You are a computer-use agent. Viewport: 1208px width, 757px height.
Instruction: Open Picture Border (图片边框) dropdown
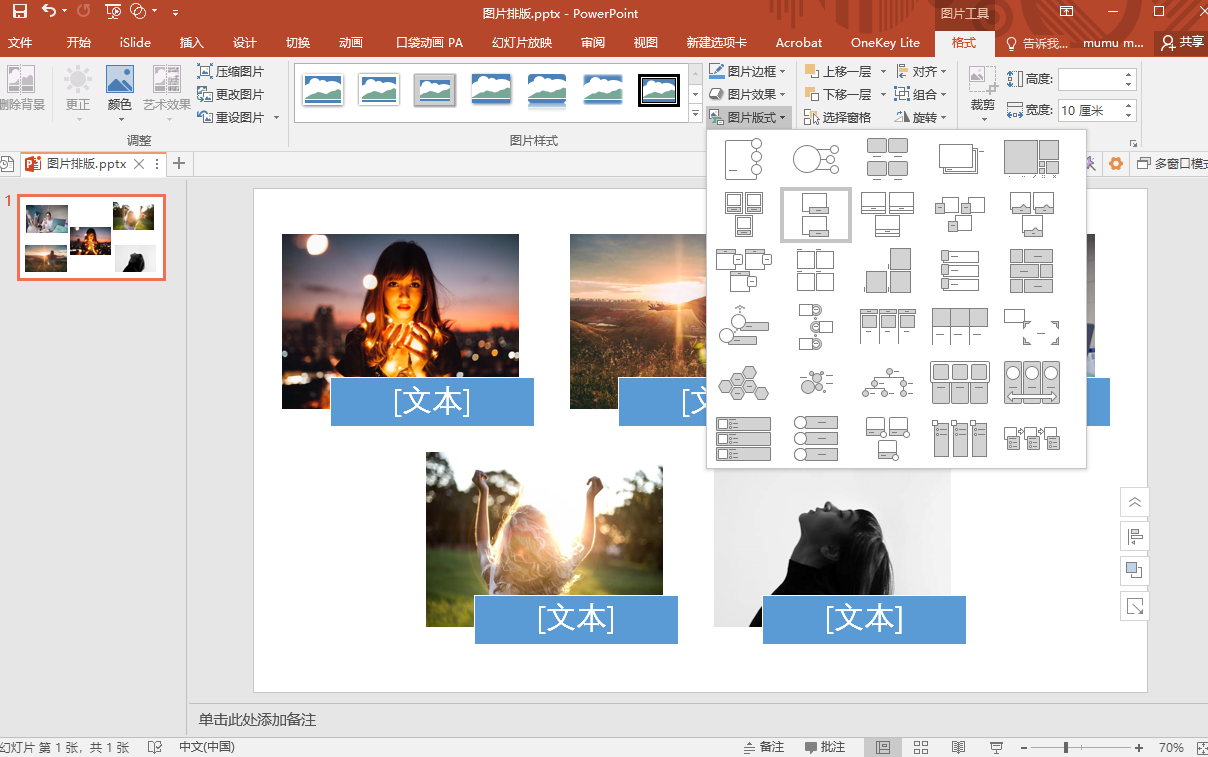pyautogui.click(x=748, y=71)
